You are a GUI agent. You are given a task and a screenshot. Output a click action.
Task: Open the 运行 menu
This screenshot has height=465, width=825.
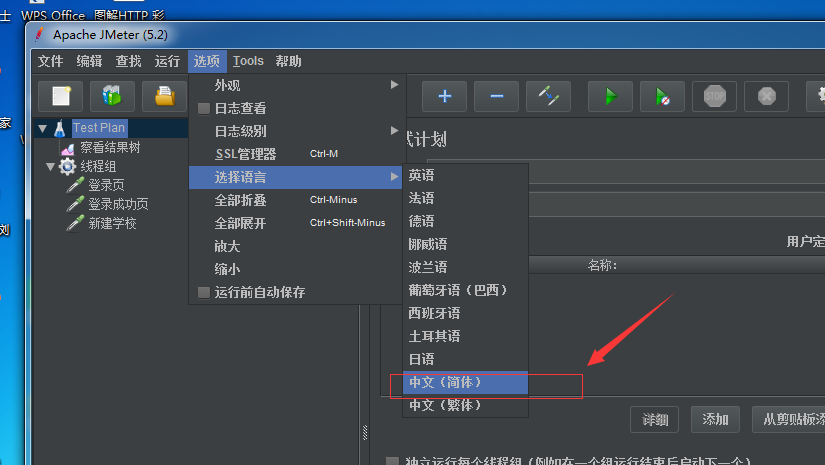(x=167, y=61)
